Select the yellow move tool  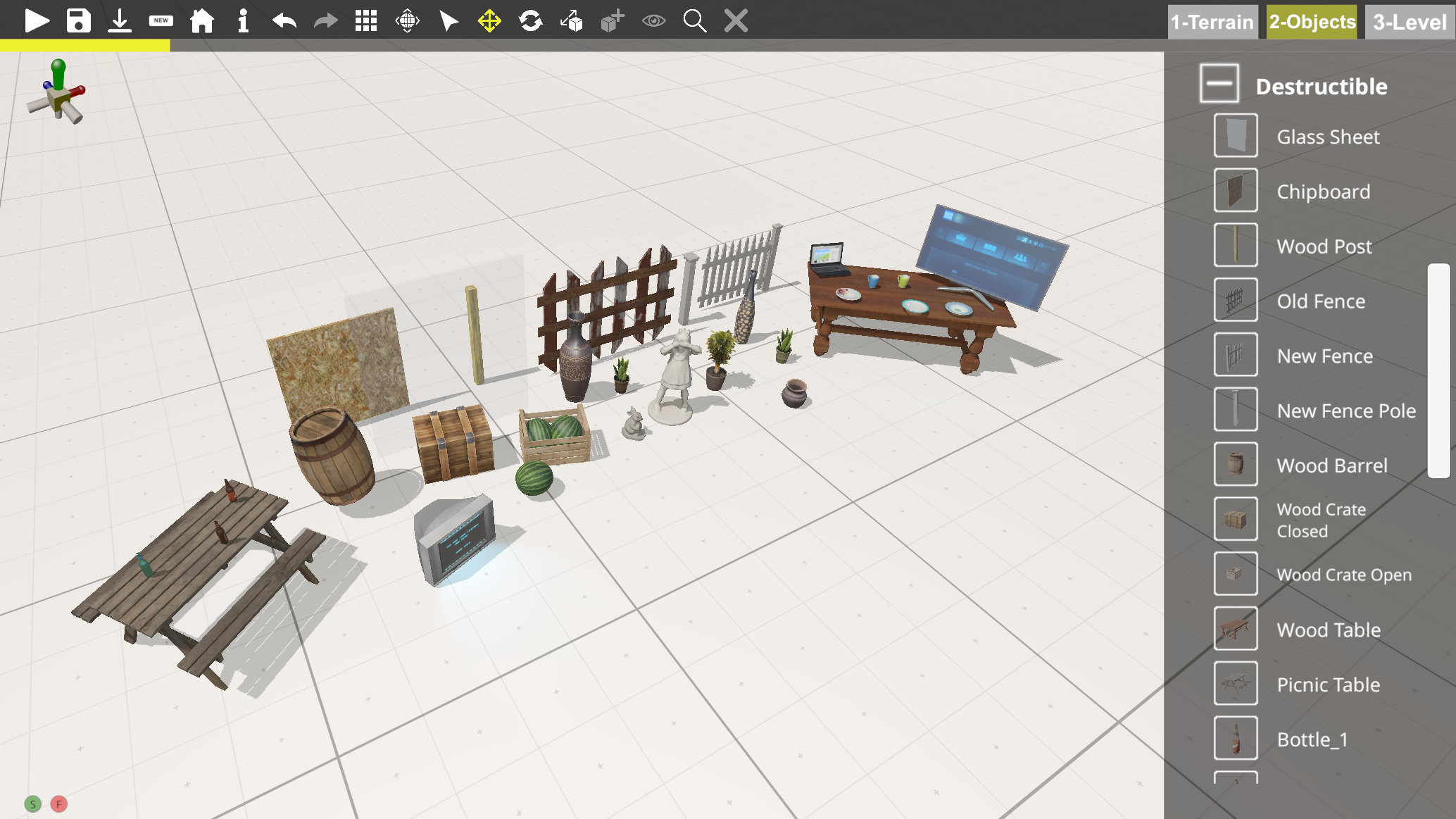tap(489, 20)
